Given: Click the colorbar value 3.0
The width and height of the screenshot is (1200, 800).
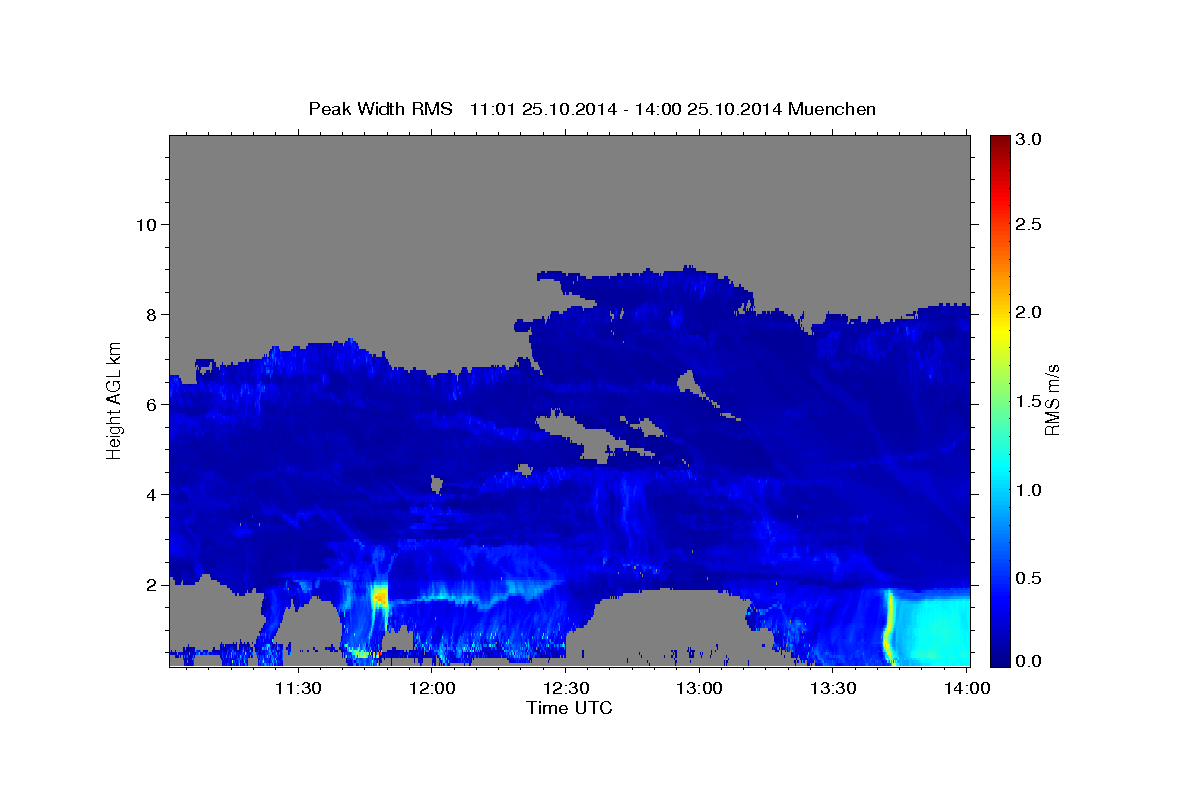Looking at the screenshot, I should pos(1029,139).
